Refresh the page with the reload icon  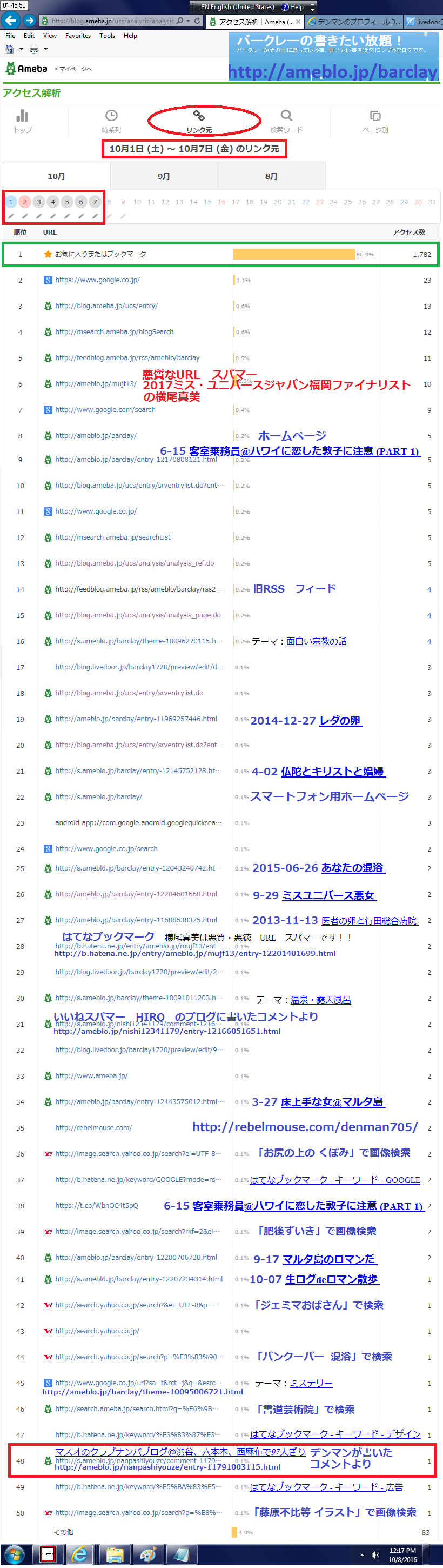coord(197,21)
